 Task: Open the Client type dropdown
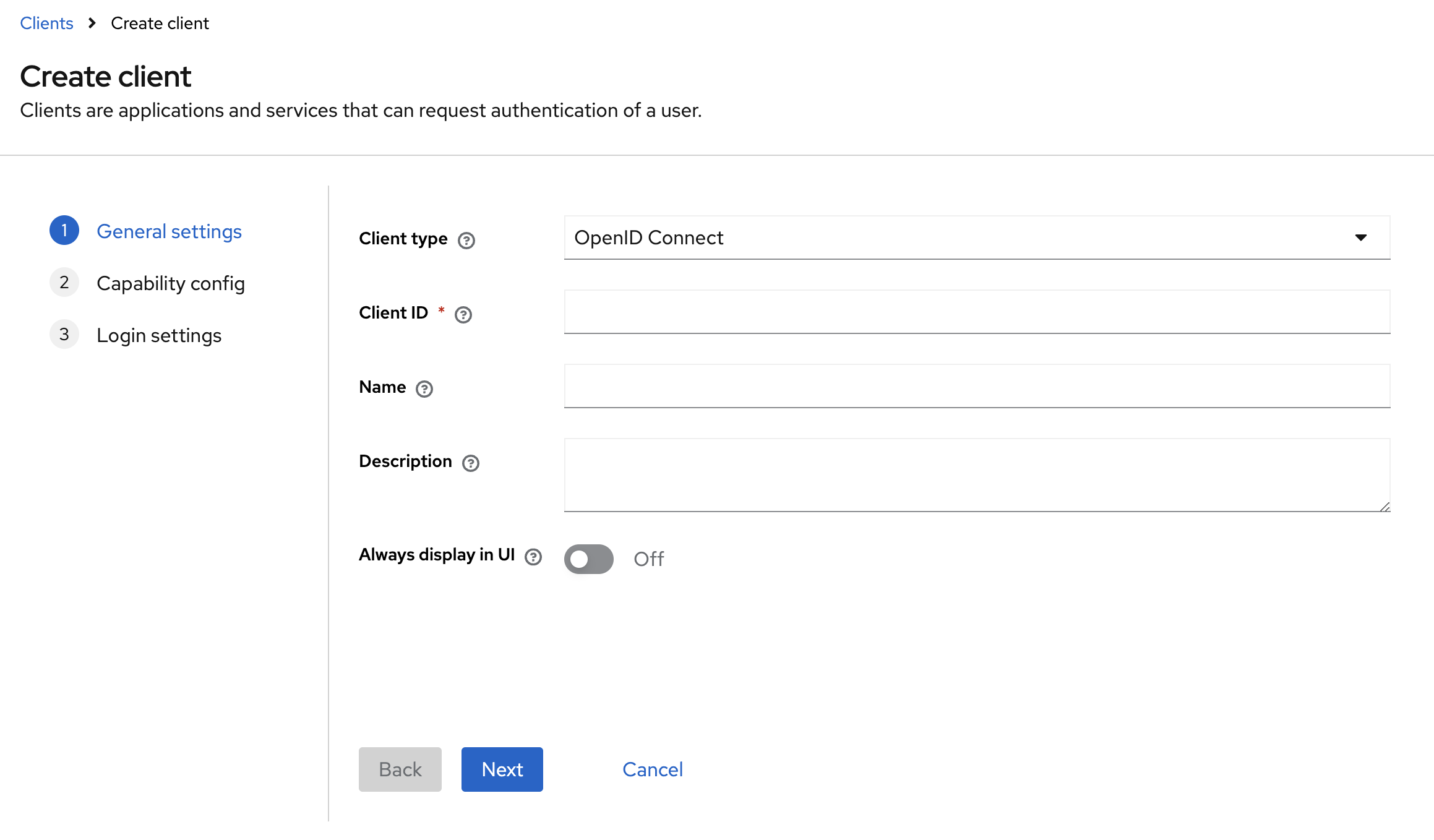(x=976, y=238)
